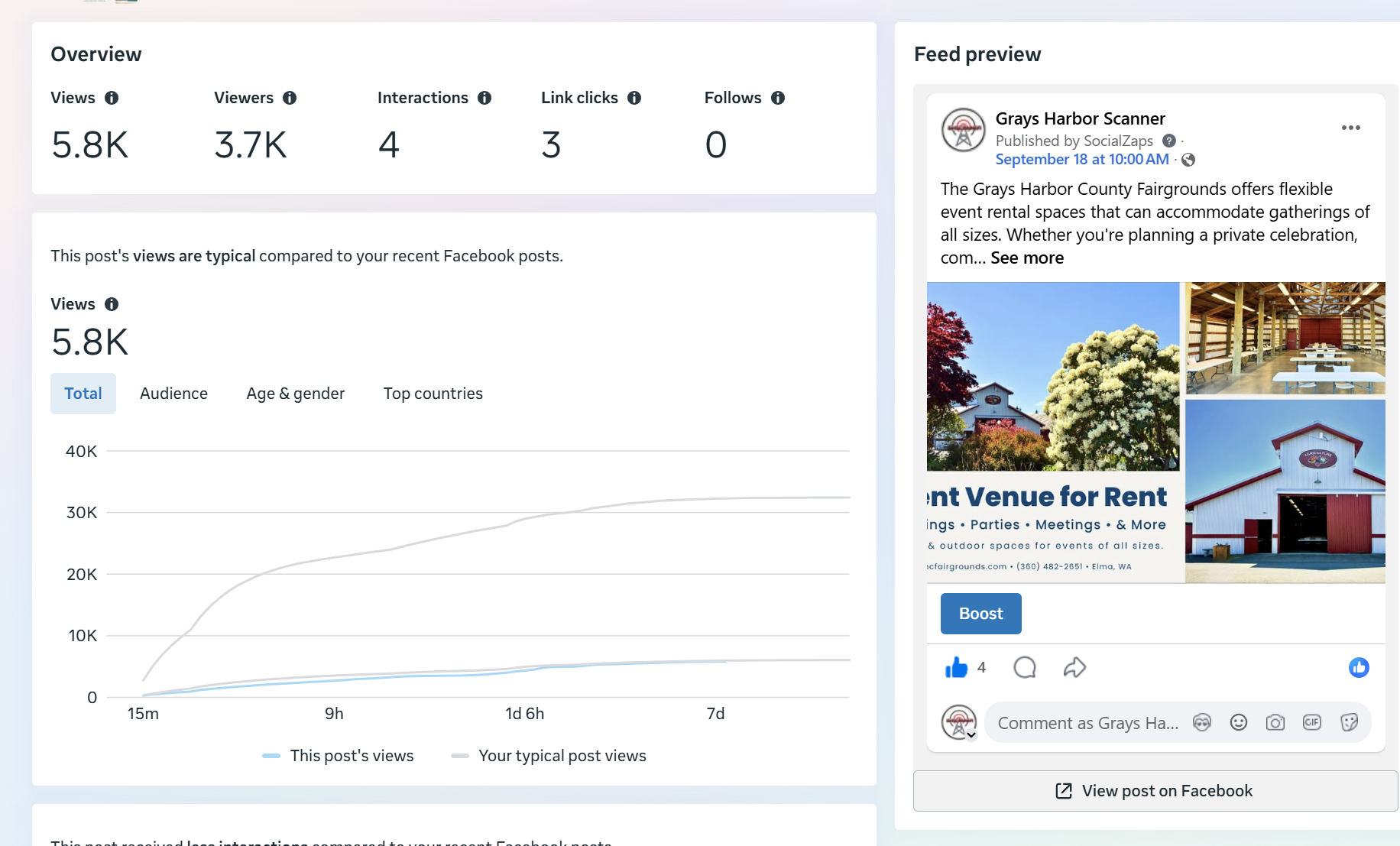
Task: Attach a photo using the camera icon
Action: pyautogui.click(x=1275, y=722)
